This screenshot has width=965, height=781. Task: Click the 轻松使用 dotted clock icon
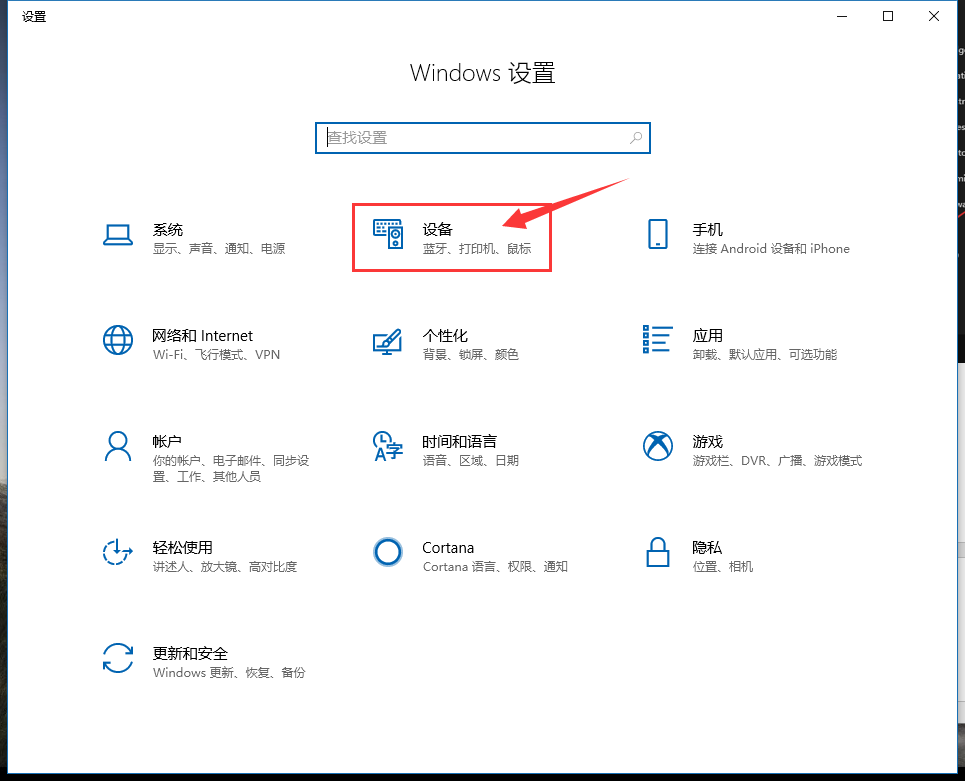[x=118, y=551]
